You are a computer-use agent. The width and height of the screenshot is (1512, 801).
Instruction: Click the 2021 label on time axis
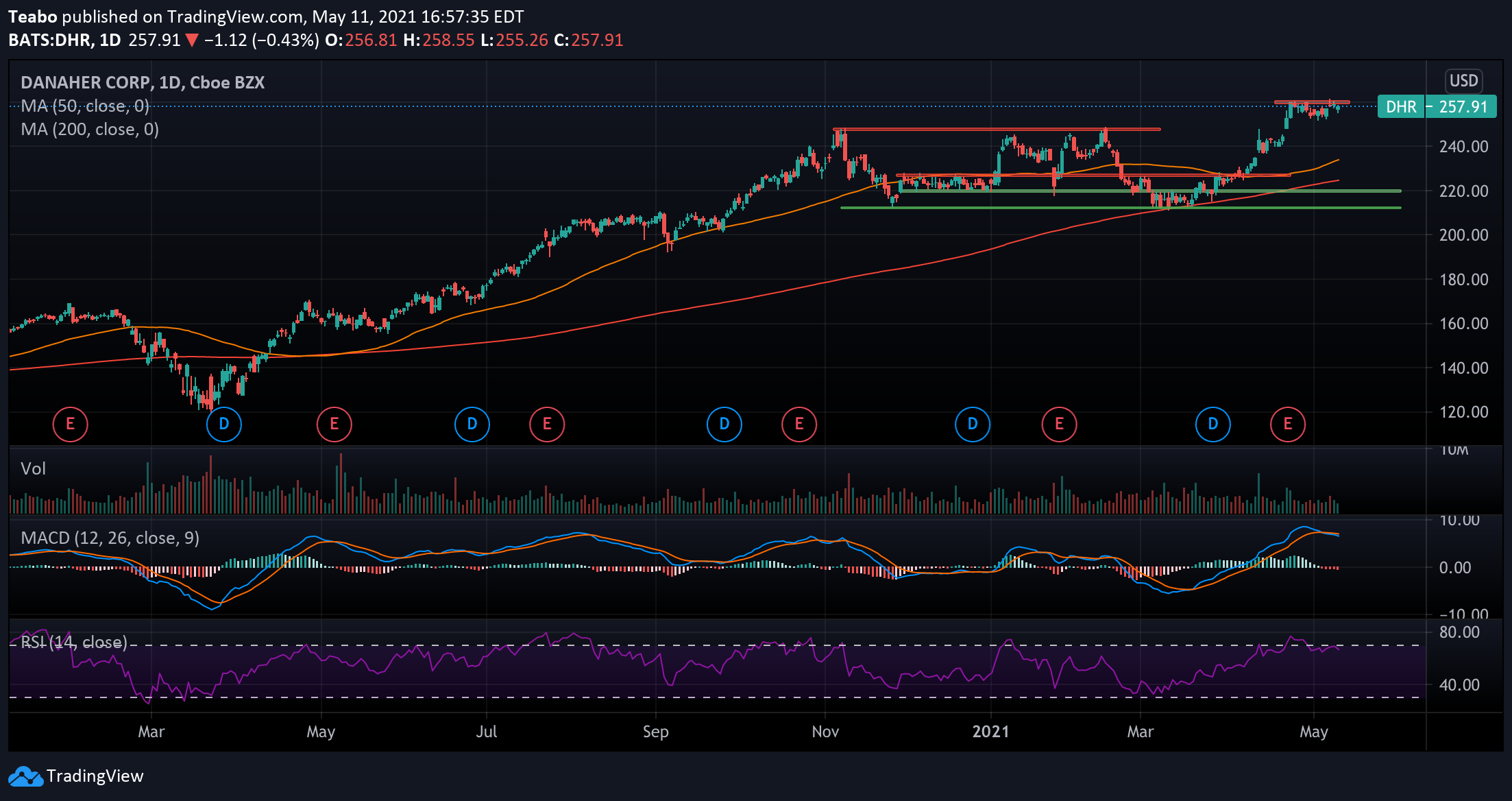[990, 732]
